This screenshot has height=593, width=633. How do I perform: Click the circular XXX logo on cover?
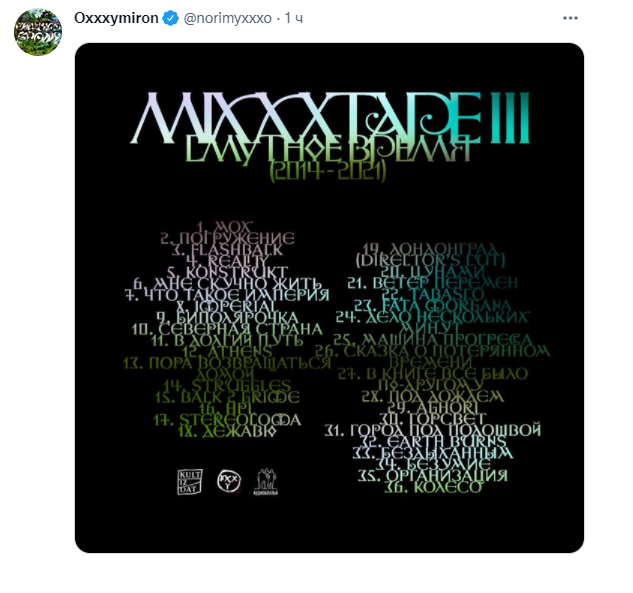(229, 481)
